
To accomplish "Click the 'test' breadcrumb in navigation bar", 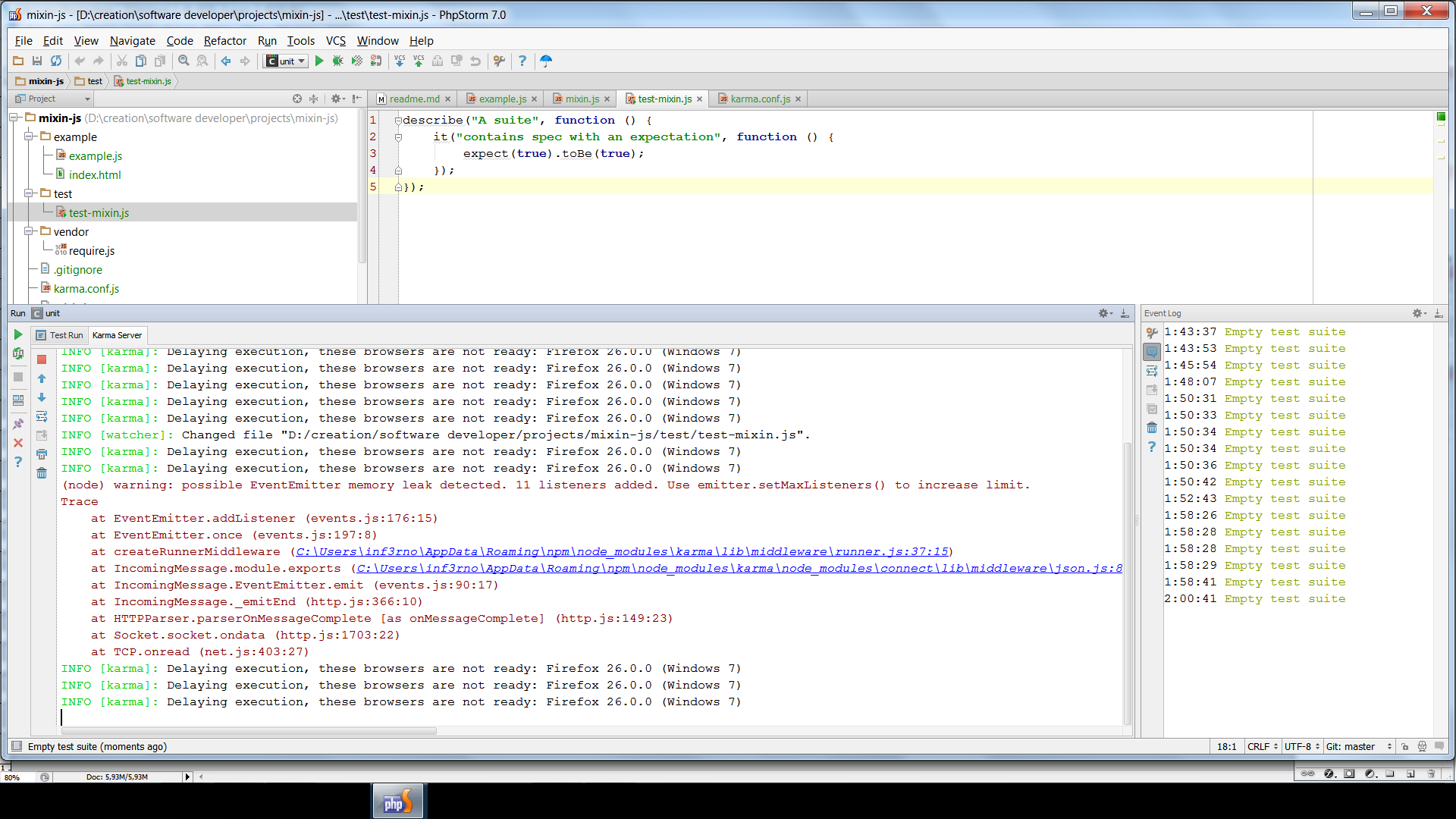I will [89, 81].
